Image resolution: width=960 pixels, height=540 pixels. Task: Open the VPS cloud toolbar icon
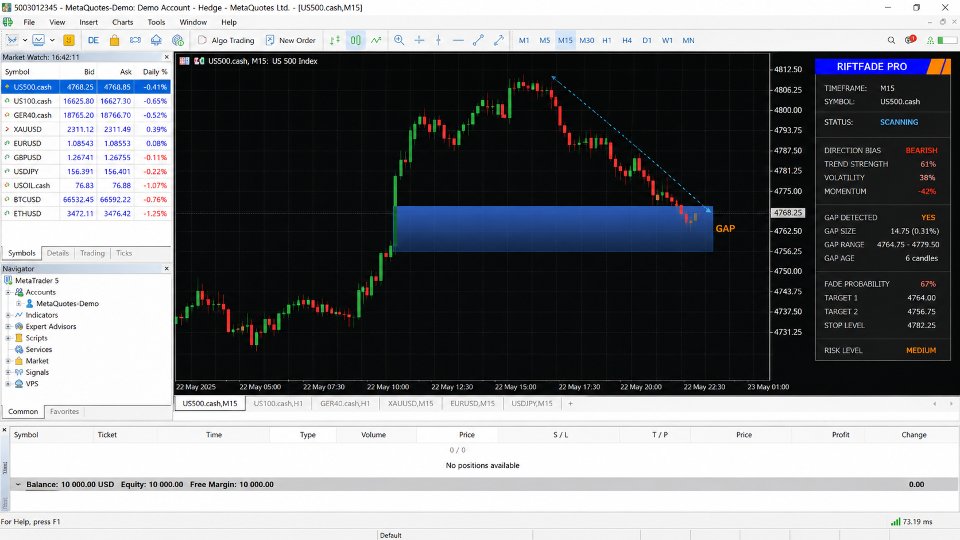(156, 40)
